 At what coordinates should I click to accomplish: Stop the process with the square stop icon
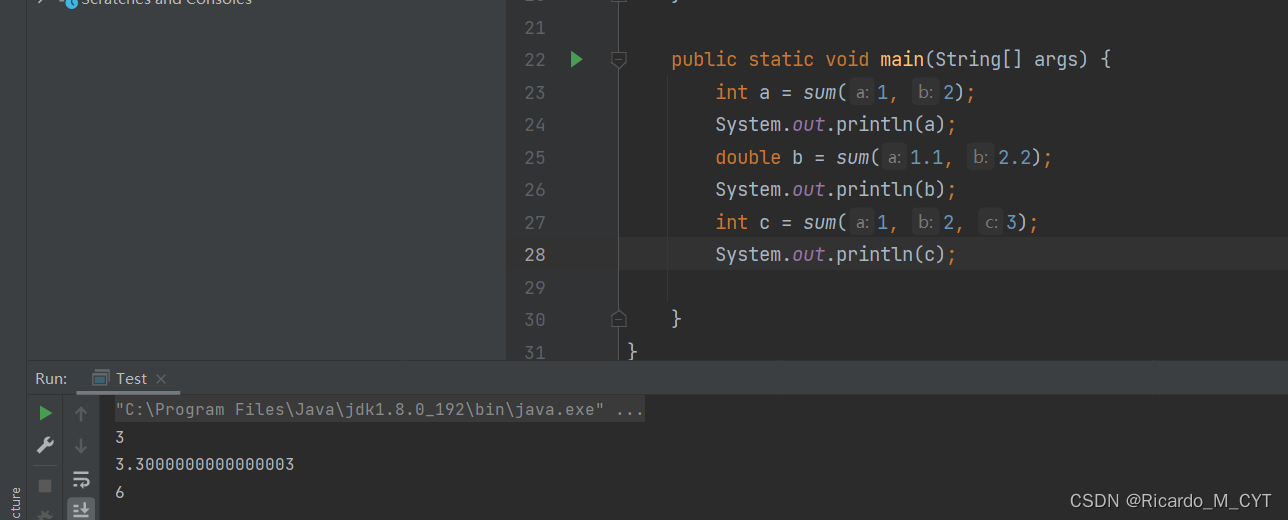[x=45, y=485]
